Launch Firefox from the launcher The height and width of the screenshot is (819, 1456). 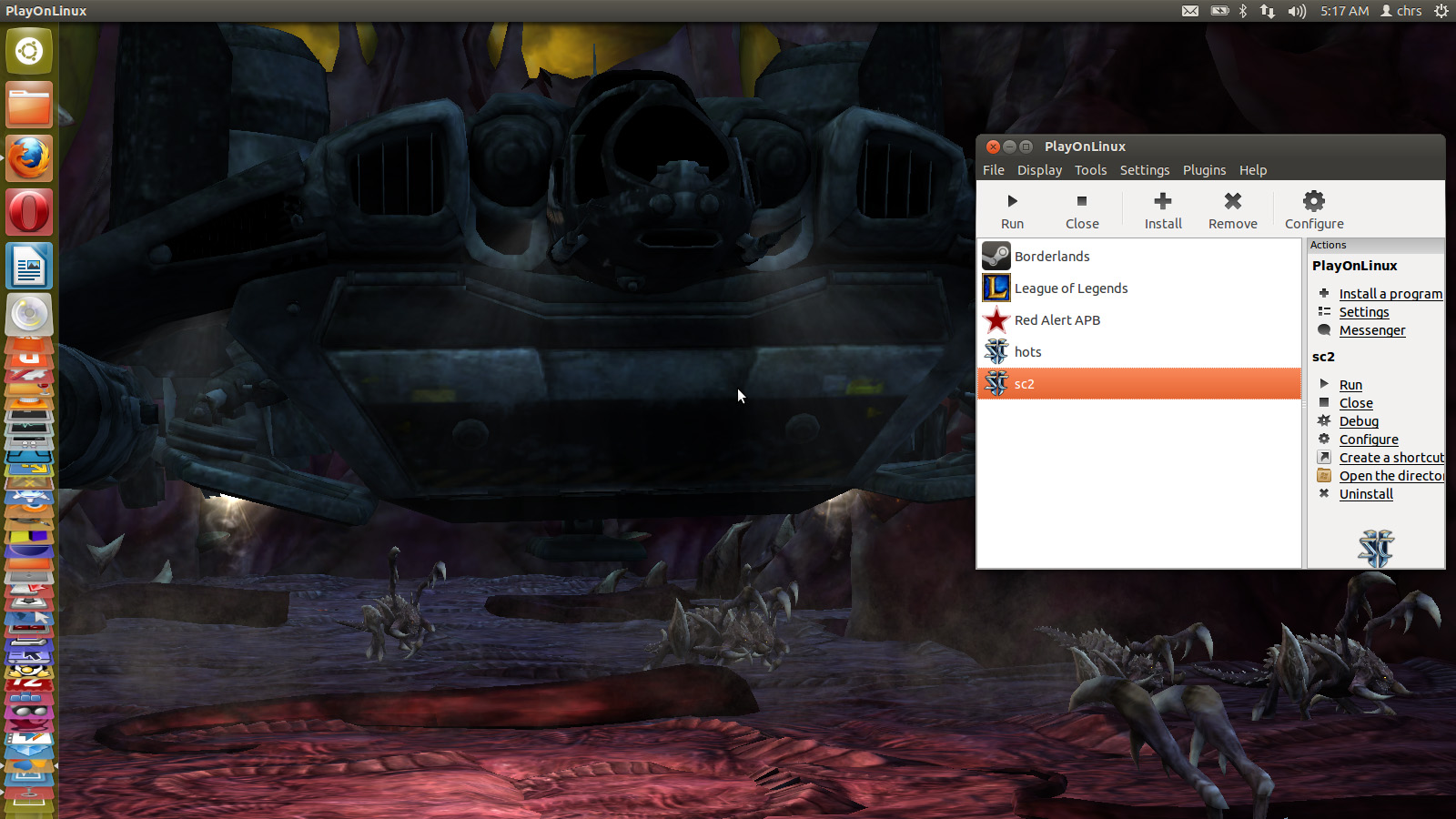pos(29,158)
